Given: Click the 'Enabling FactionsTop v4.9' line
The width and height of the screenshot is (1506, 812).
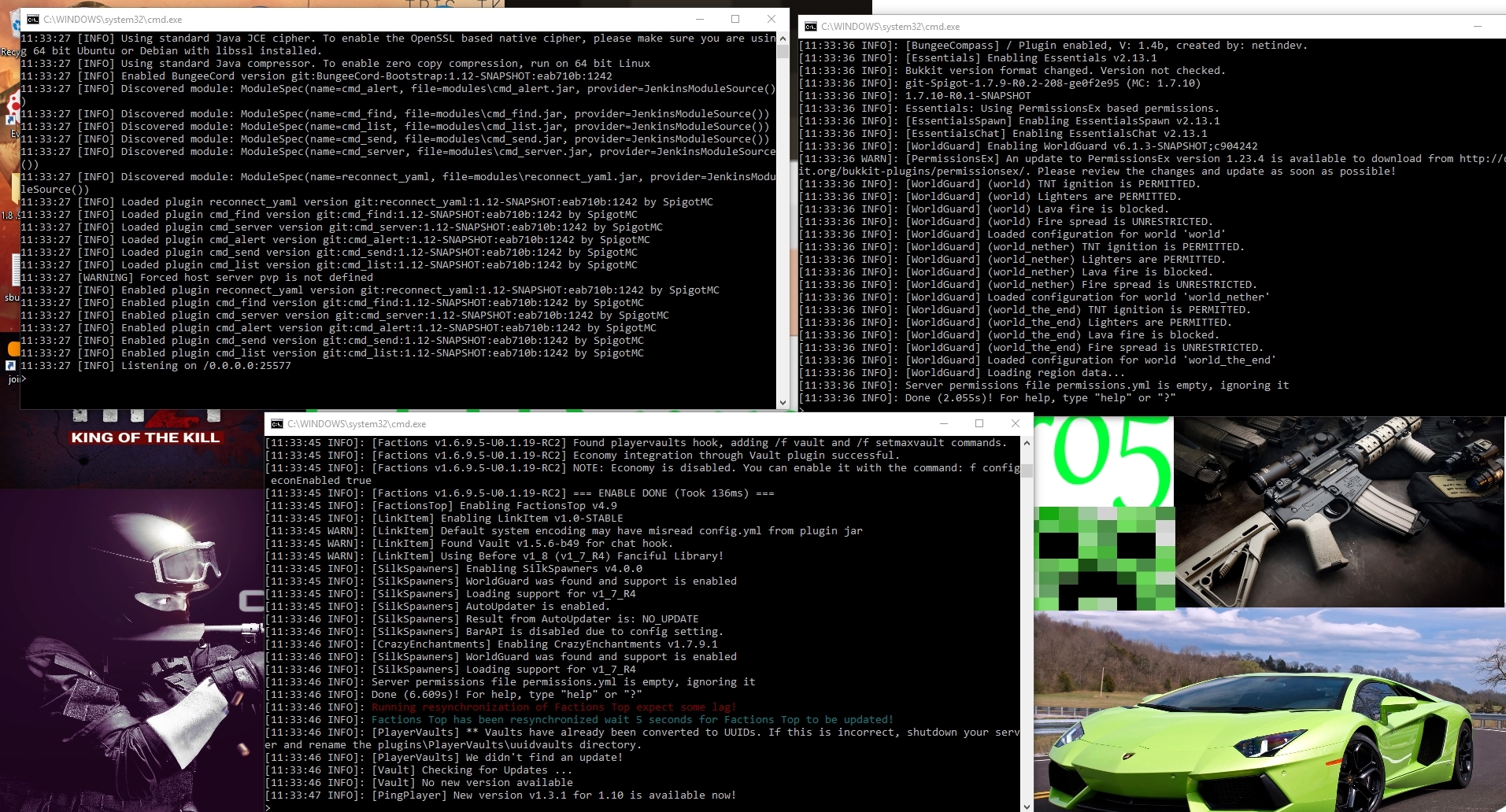Looking at the screenshot, I should tap(441, 506).
